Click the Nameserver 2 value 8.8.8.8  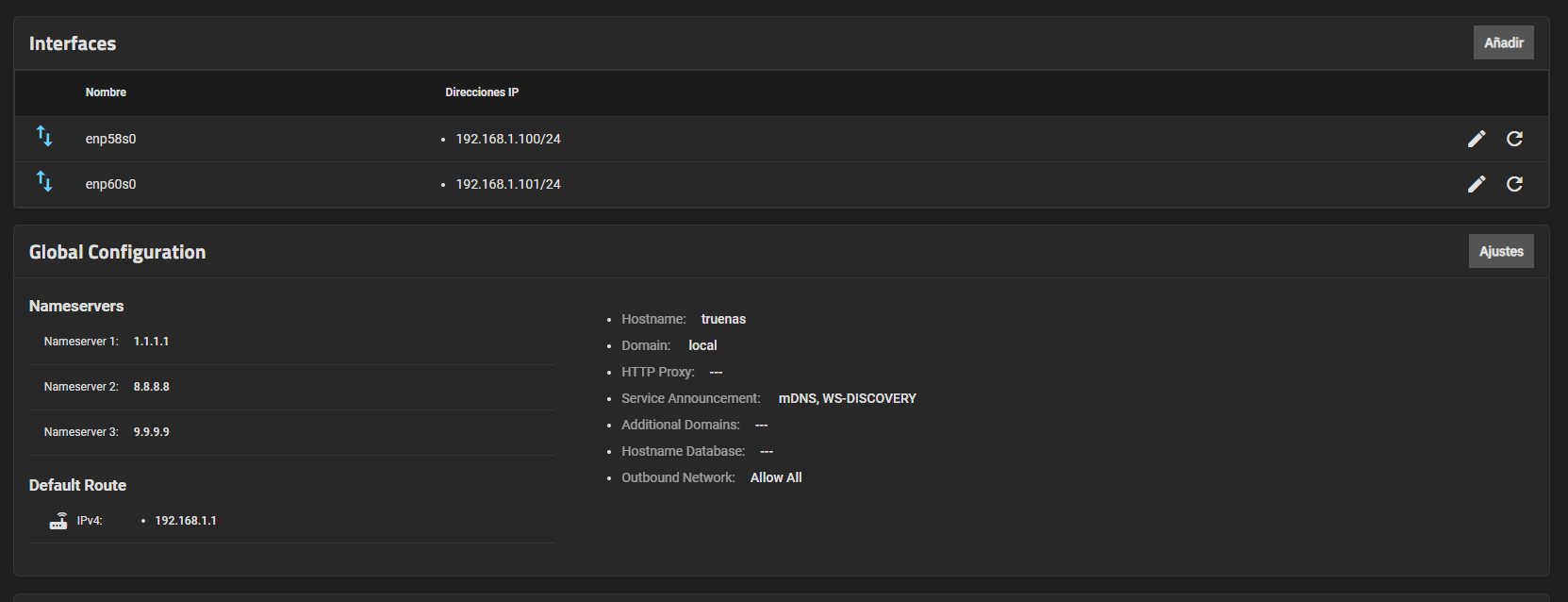(x=151, y=387)
